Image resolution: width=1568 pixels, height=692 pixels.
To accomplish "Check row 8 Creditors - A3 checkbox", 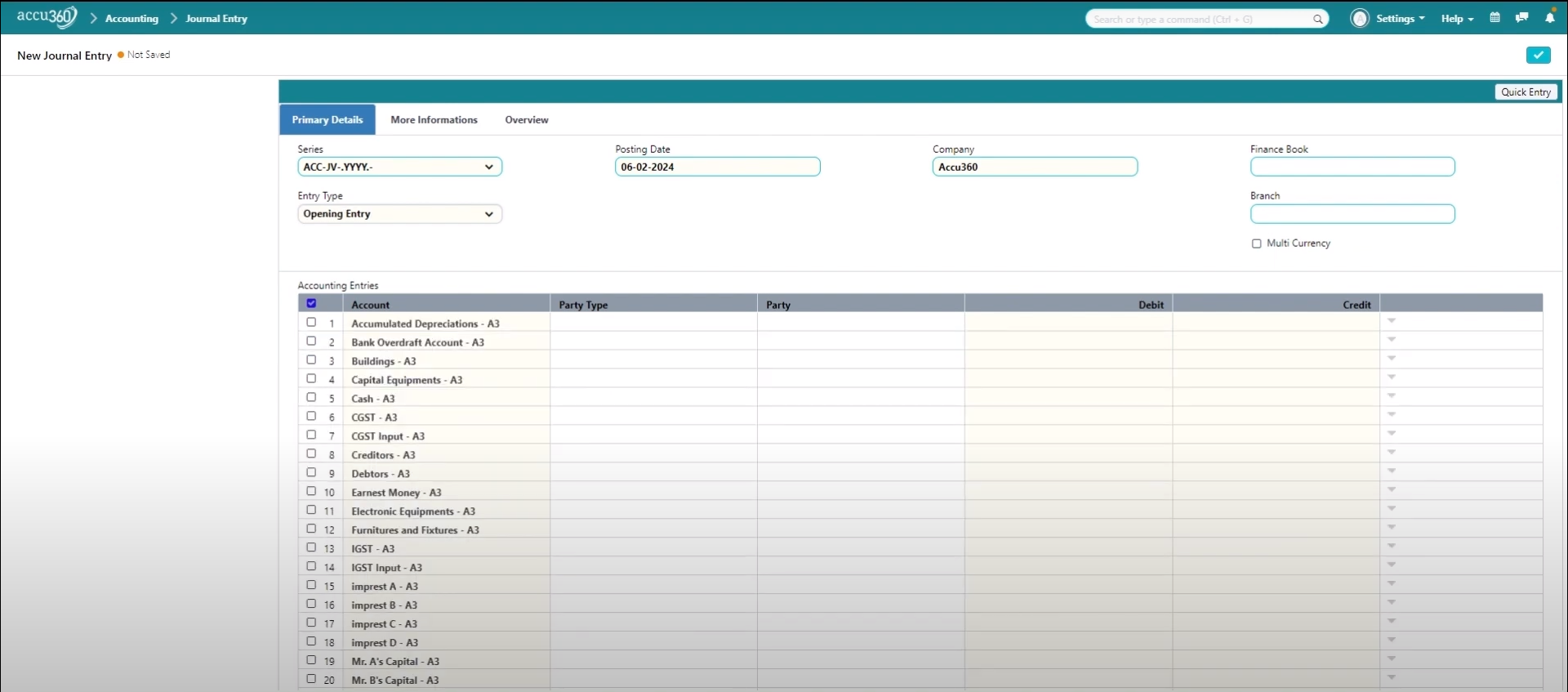I will coord(311,453).
